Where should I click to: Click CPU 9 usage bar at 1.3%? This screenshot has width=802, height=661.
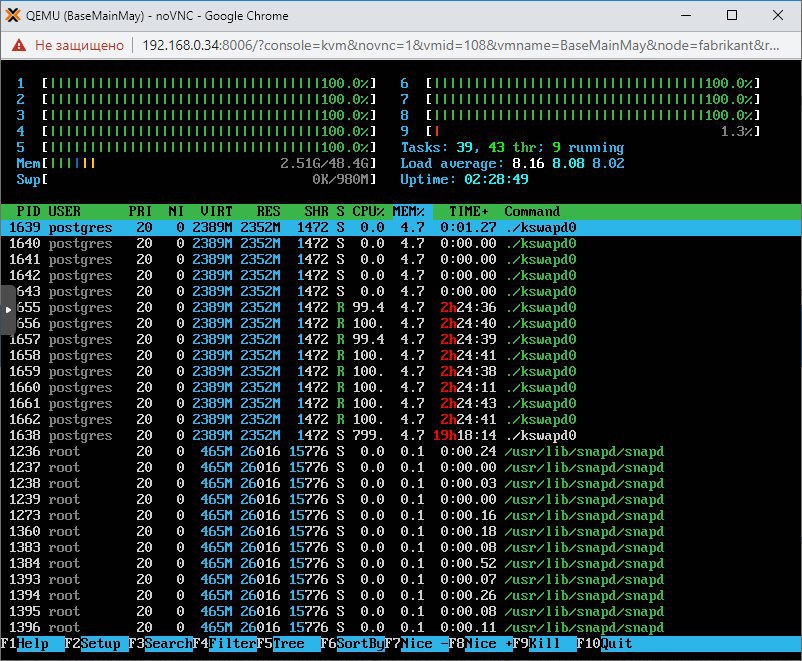[593, 131]
